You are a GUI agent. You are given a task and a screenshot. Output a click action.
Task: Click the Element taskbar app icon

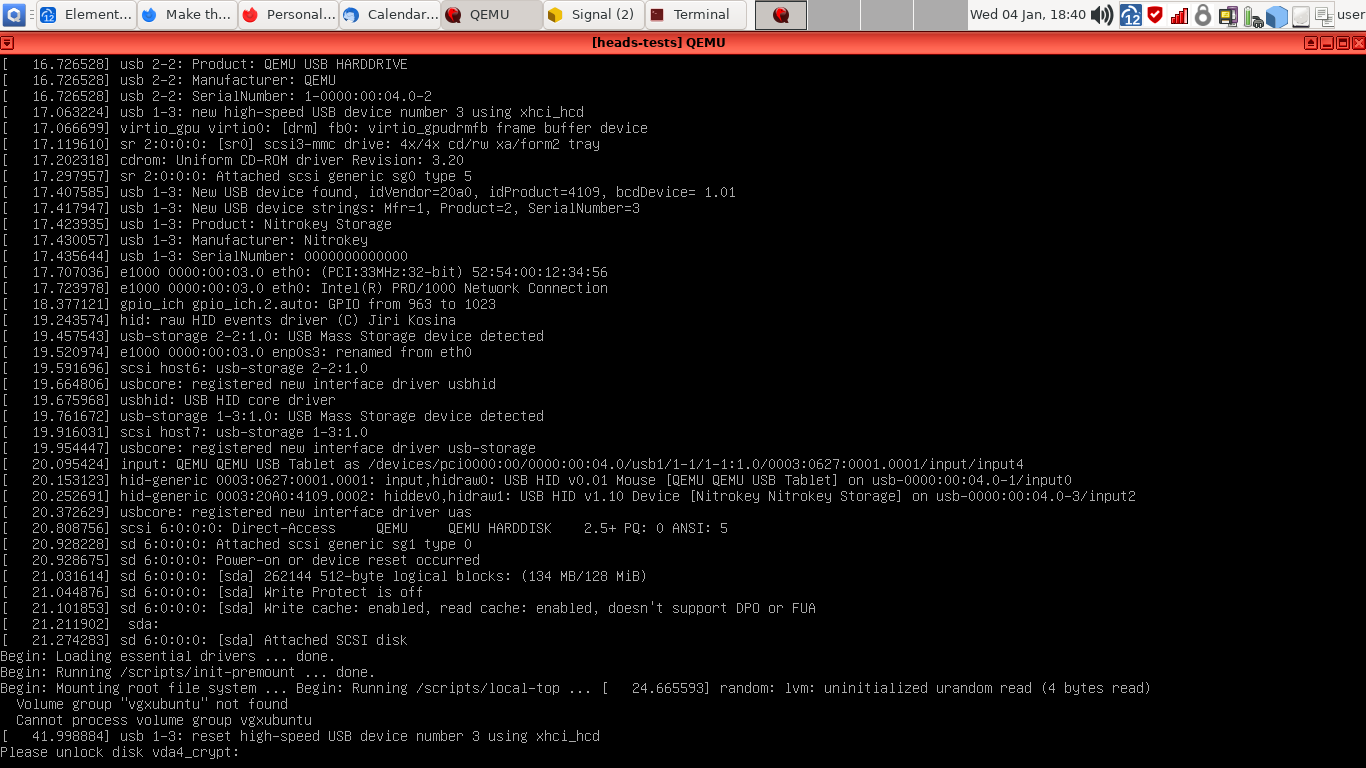[48, 15]
